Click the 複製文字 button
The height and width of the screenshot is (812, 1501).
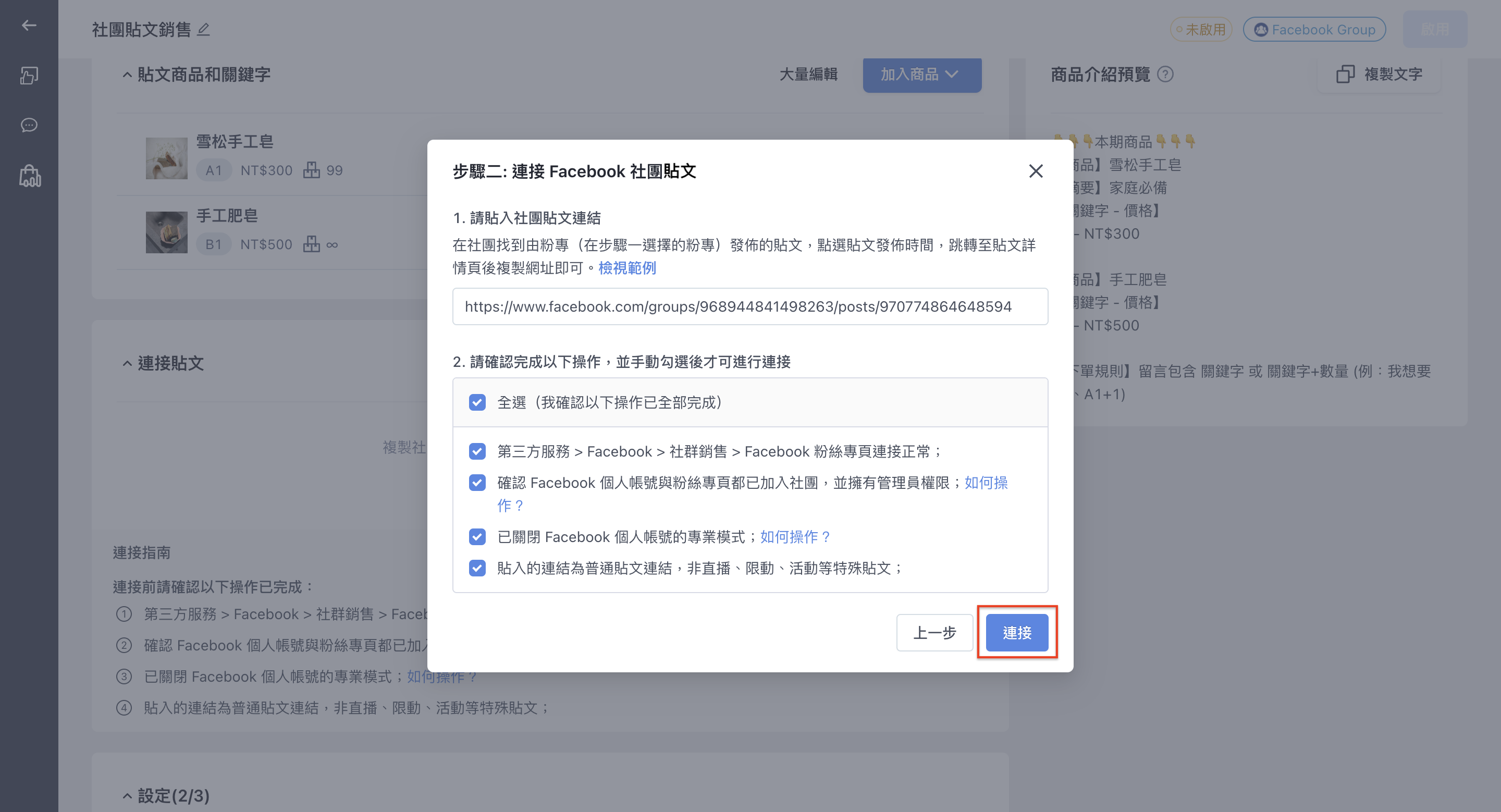point(1379,74)
